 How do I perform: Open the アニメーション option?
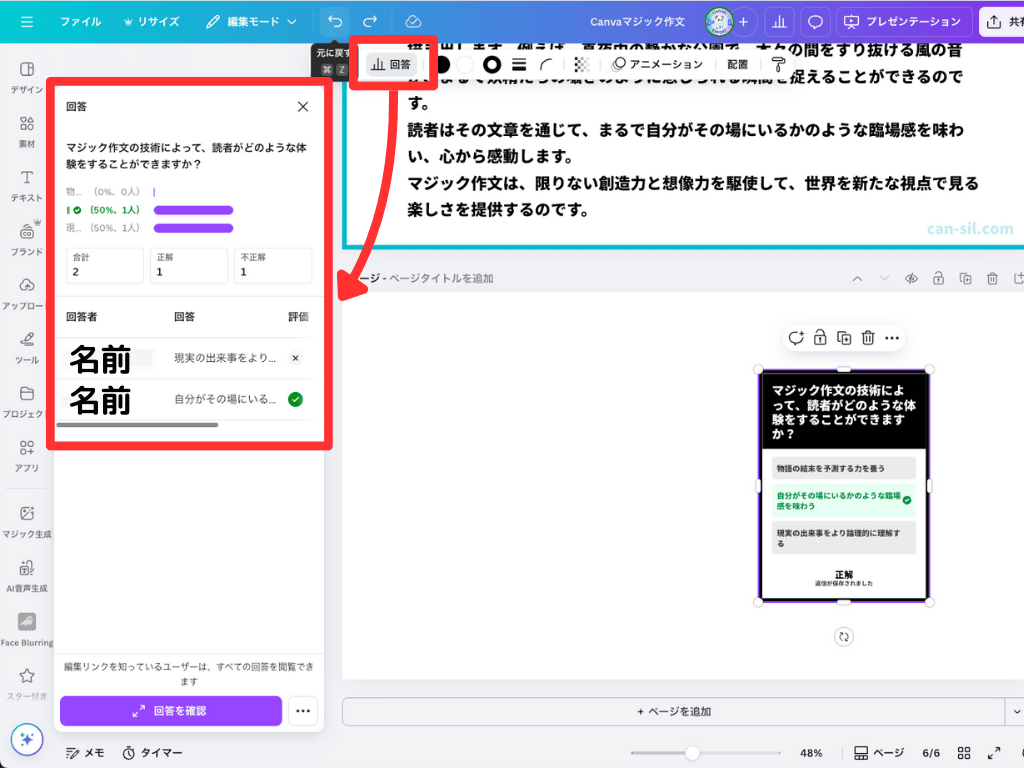[657, 64]
